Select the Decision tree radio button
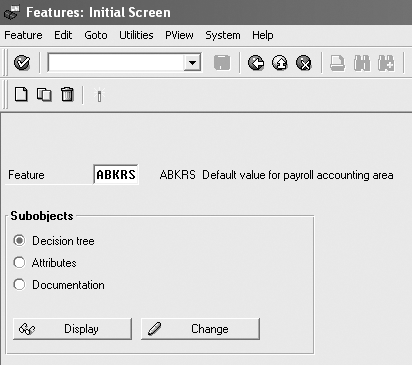Screen dimensions: 412x365 pyautogui.click(x=19, y=240)
